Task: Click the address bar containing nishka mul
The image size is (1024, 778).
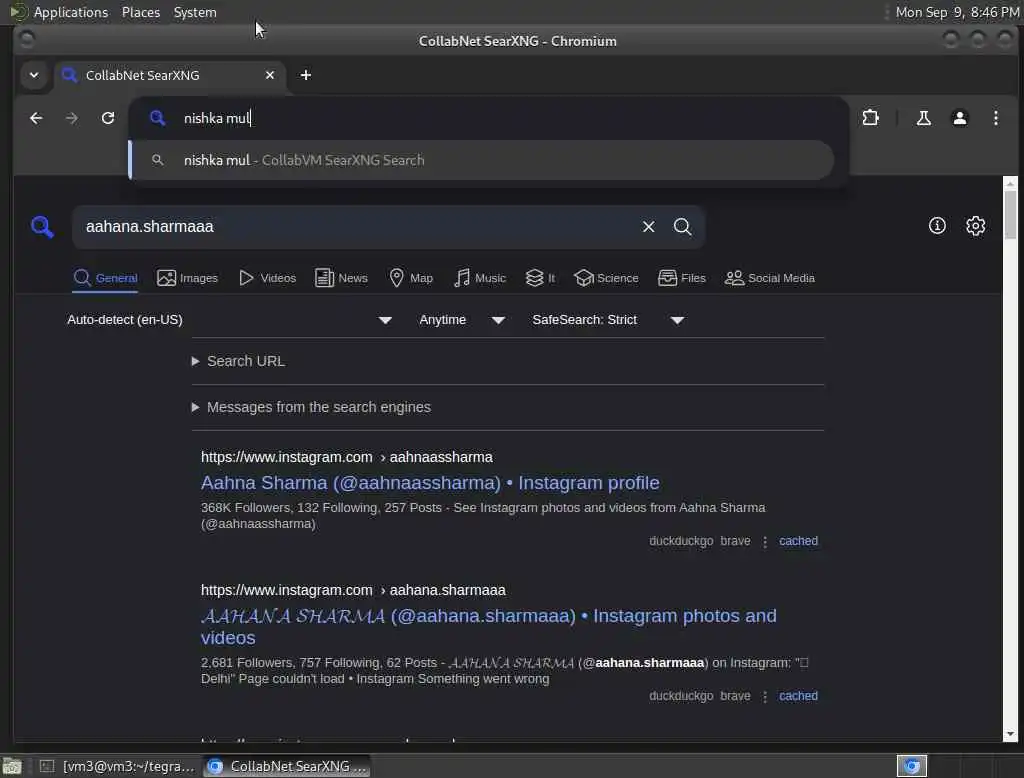Action: coord(490,118)
